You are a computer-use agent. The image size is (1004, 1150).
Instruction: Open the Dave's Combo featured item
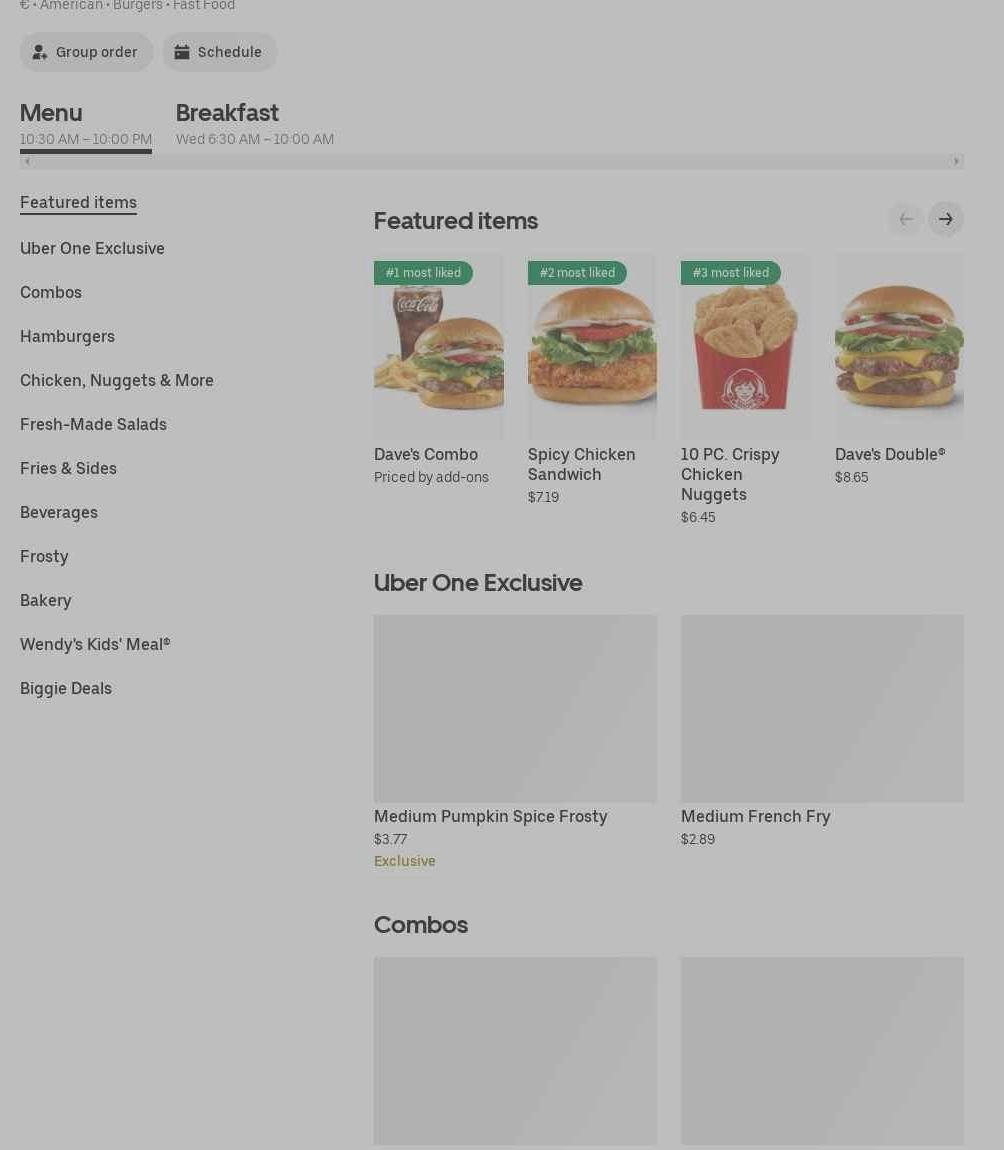(x=439, y=370)
